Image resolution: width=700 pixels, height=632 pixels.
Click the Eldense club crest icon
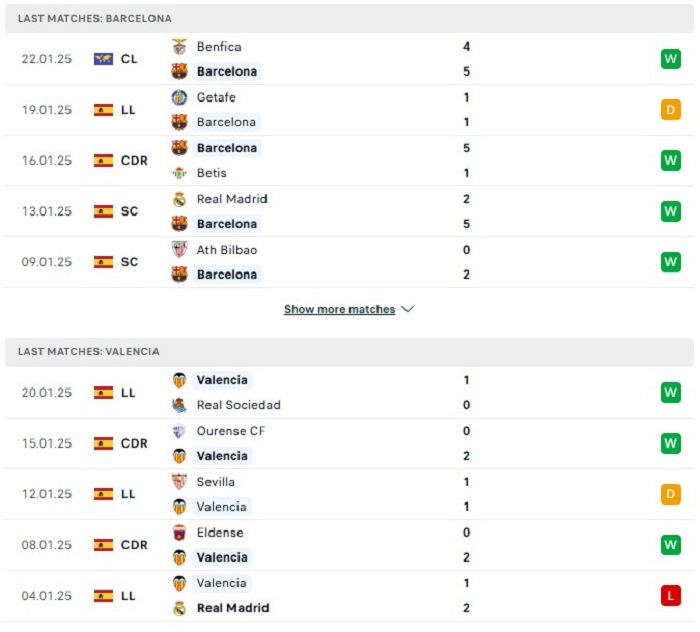[x=179, y=532]
